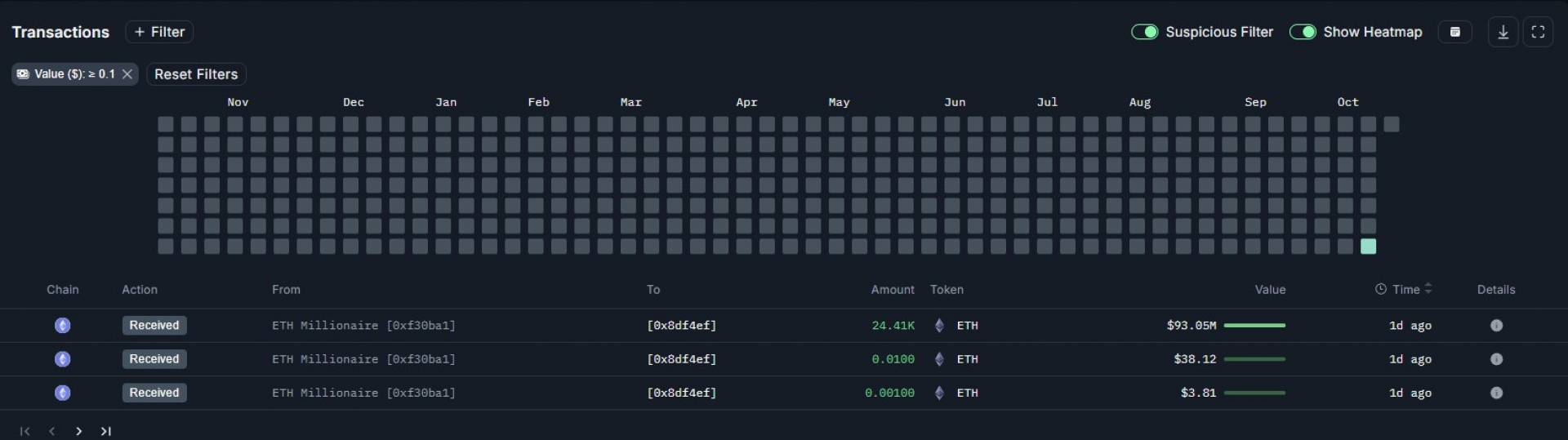Select the highlighted green heatmap cell
Image resolution: width=1568 pixels, height=440 pixels.
point(1369,247)
